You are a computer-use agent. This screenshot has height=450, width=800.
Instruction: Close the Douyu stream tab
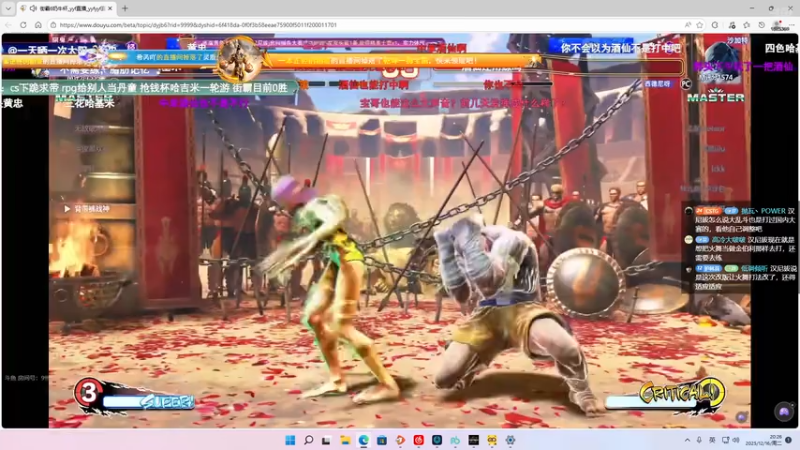click(110, 9)
